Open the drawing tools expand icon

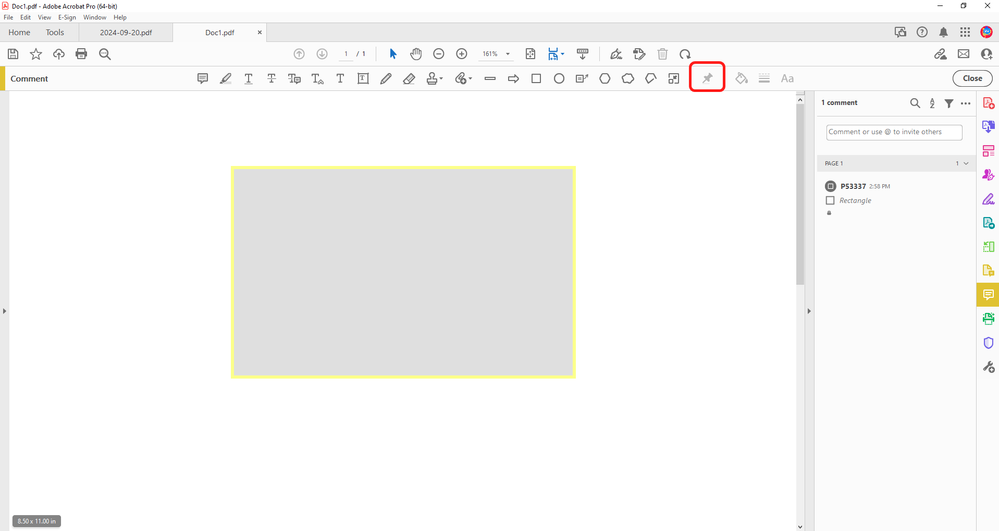673,78
